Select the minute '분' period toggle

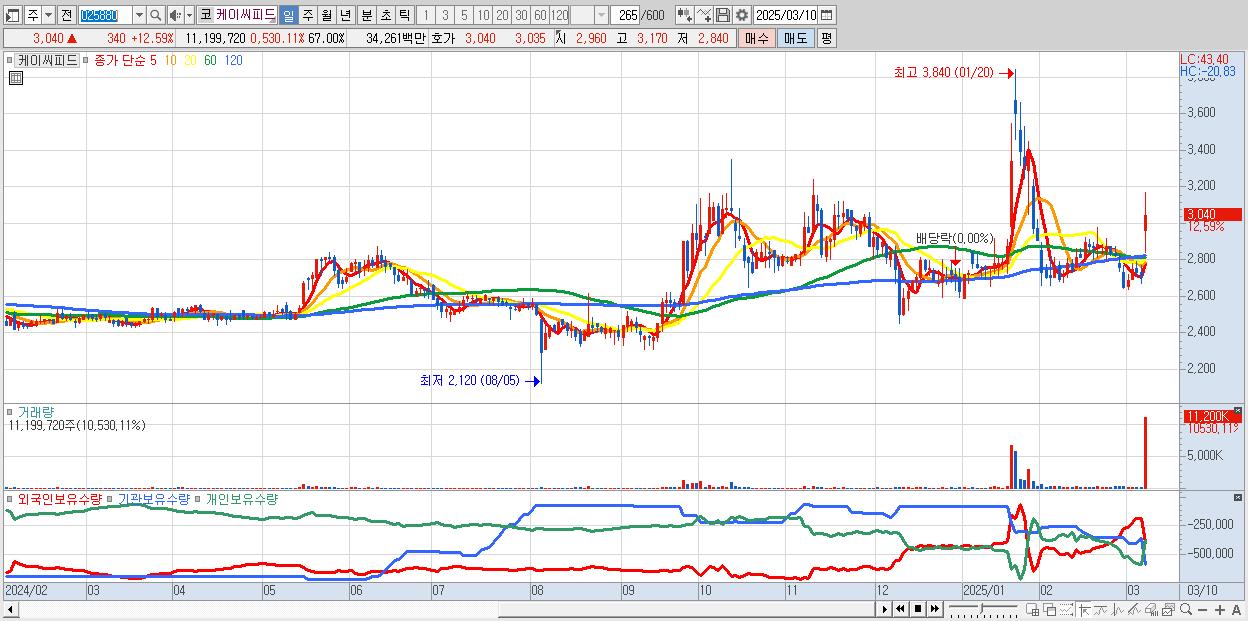(366, 15)
